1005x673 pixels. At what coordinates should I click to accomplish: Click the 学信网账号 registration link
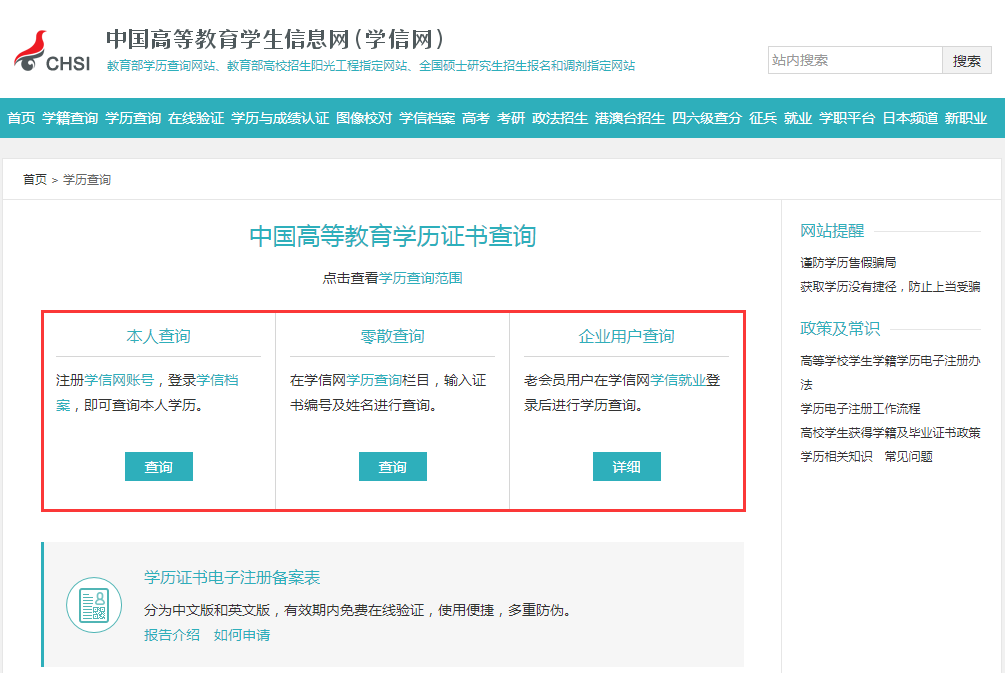point(119,380)
